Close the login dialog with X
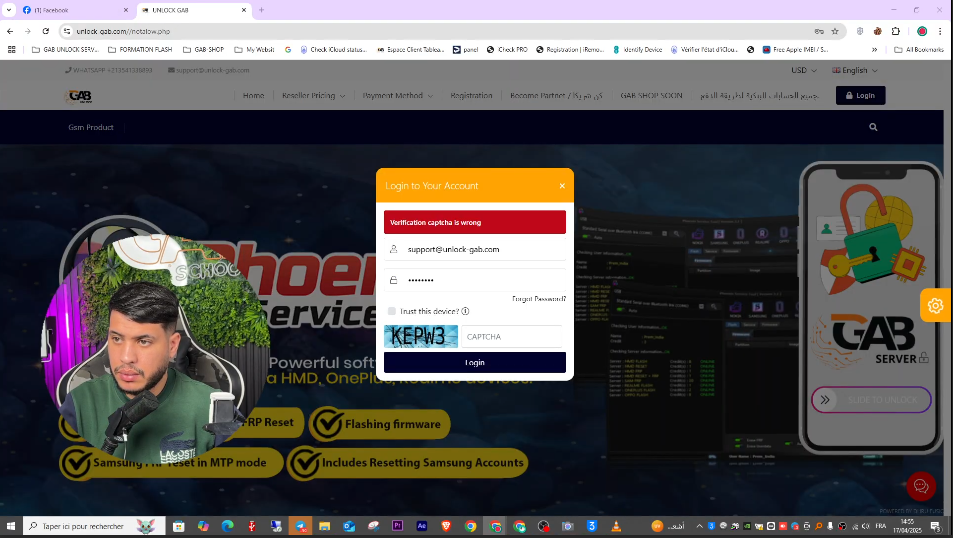 (x=562, y=185)
